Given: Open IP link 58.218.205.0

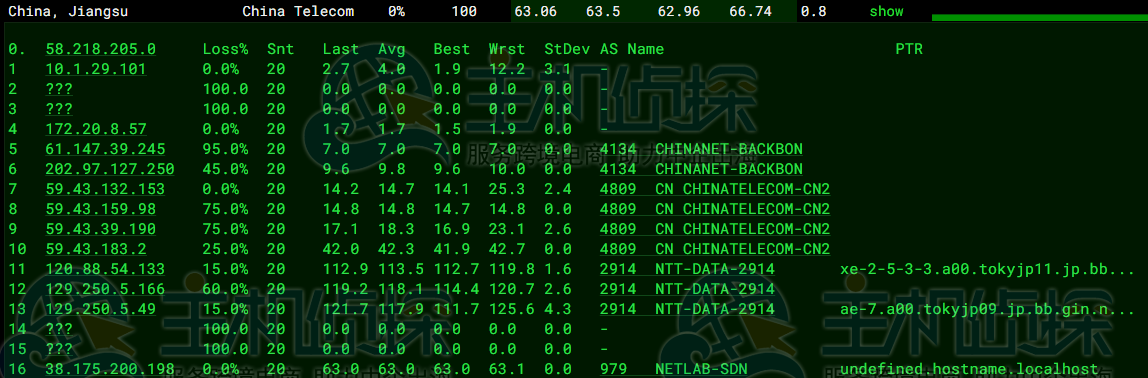Looking at the screenshot, I should click(100, 49).
